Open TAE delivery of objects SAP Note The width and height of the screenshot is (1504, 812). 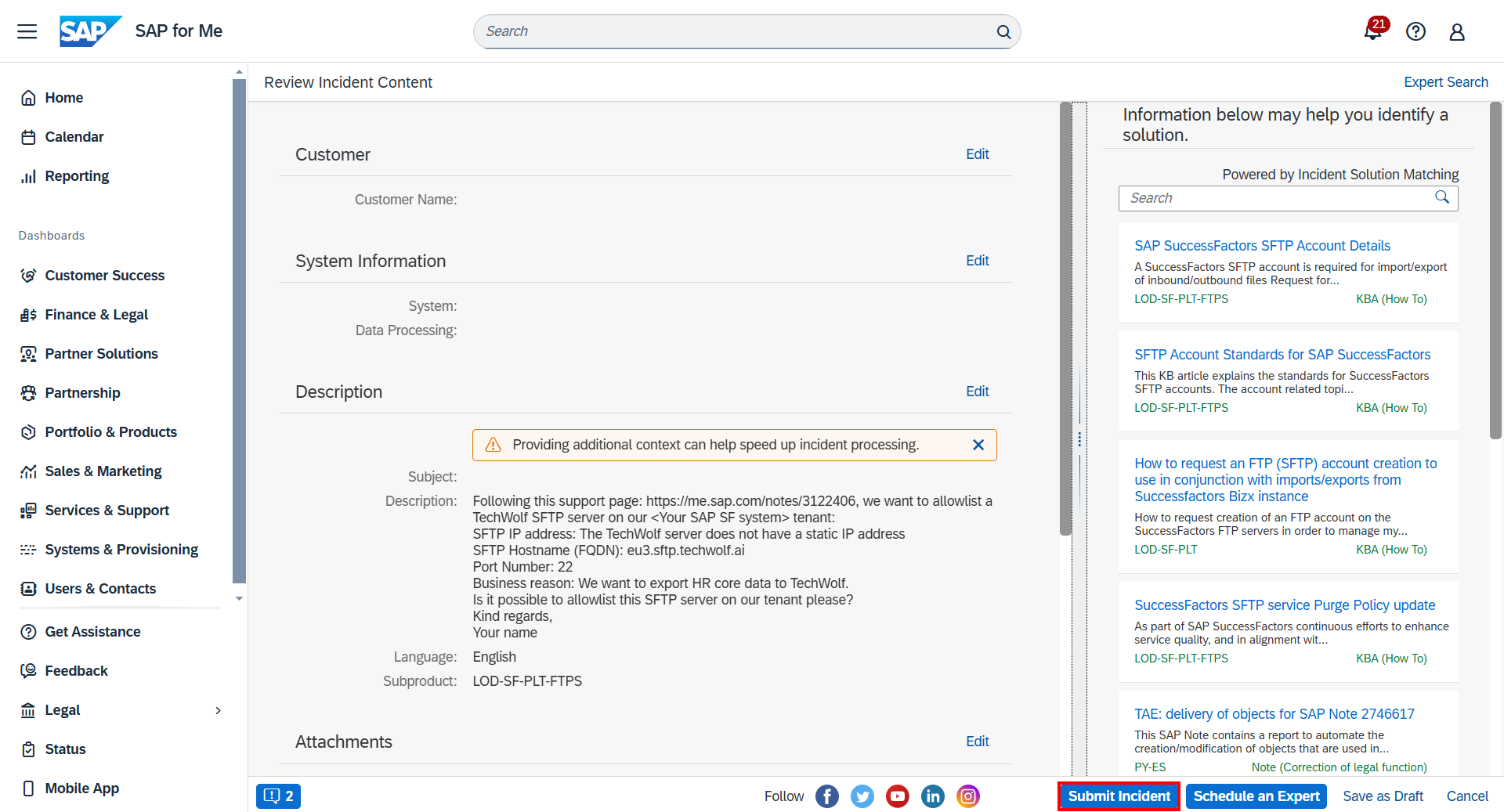(x=1274, y=714)
